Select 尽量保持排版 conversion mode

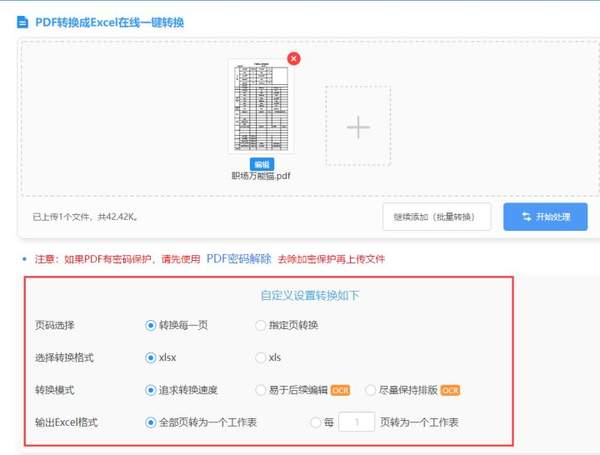372,390
